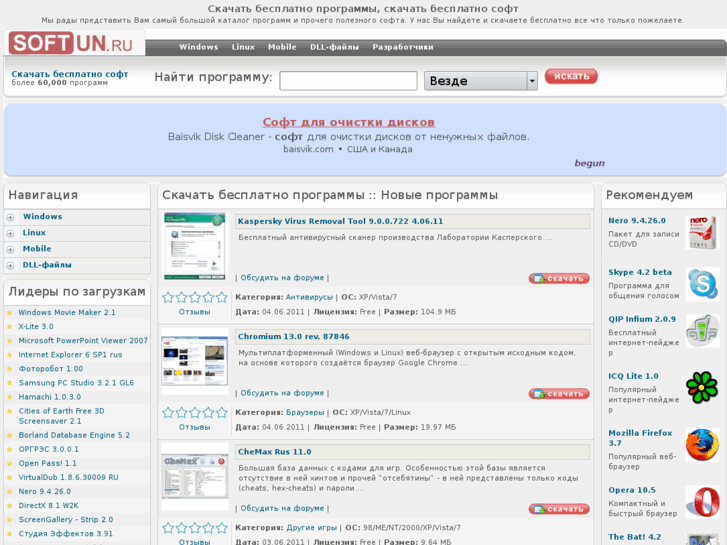Open Skype 4.2 beta recommended link
The width and height of the screenshot is (727, 545).
click(x=640, y=272)
